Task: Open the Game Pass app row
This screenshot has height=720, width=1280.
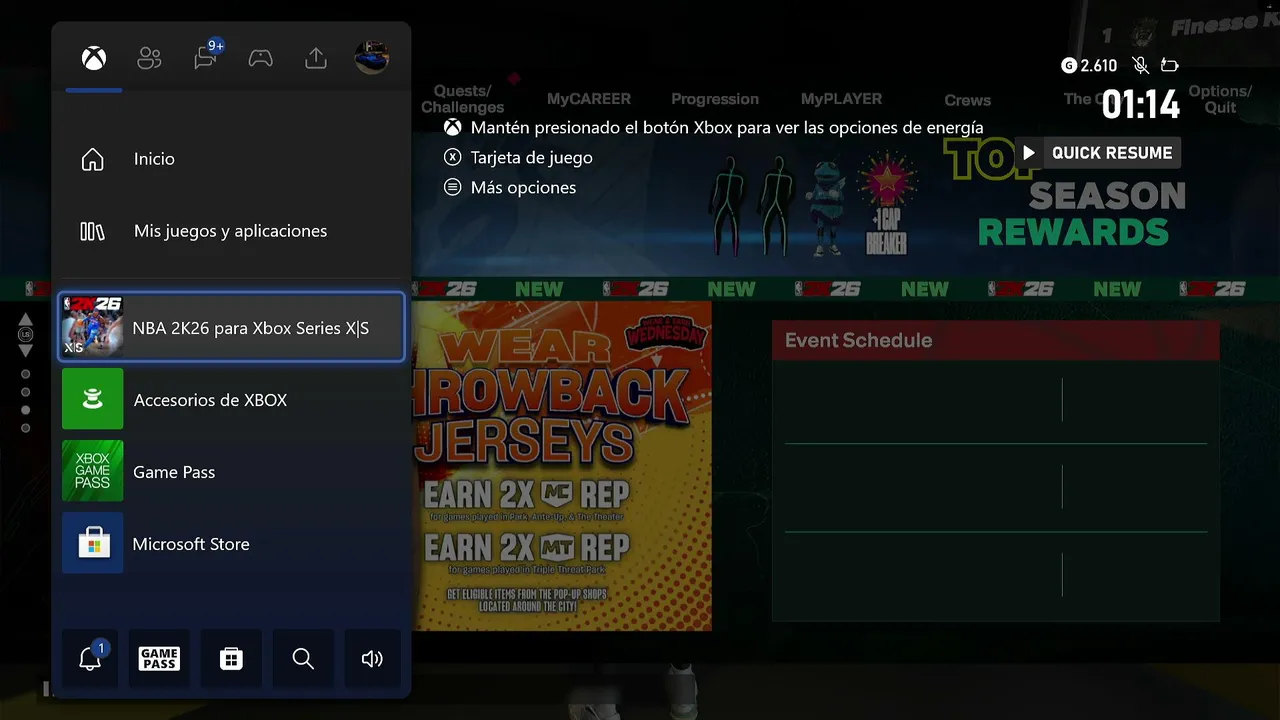Action: pos(231,471)
